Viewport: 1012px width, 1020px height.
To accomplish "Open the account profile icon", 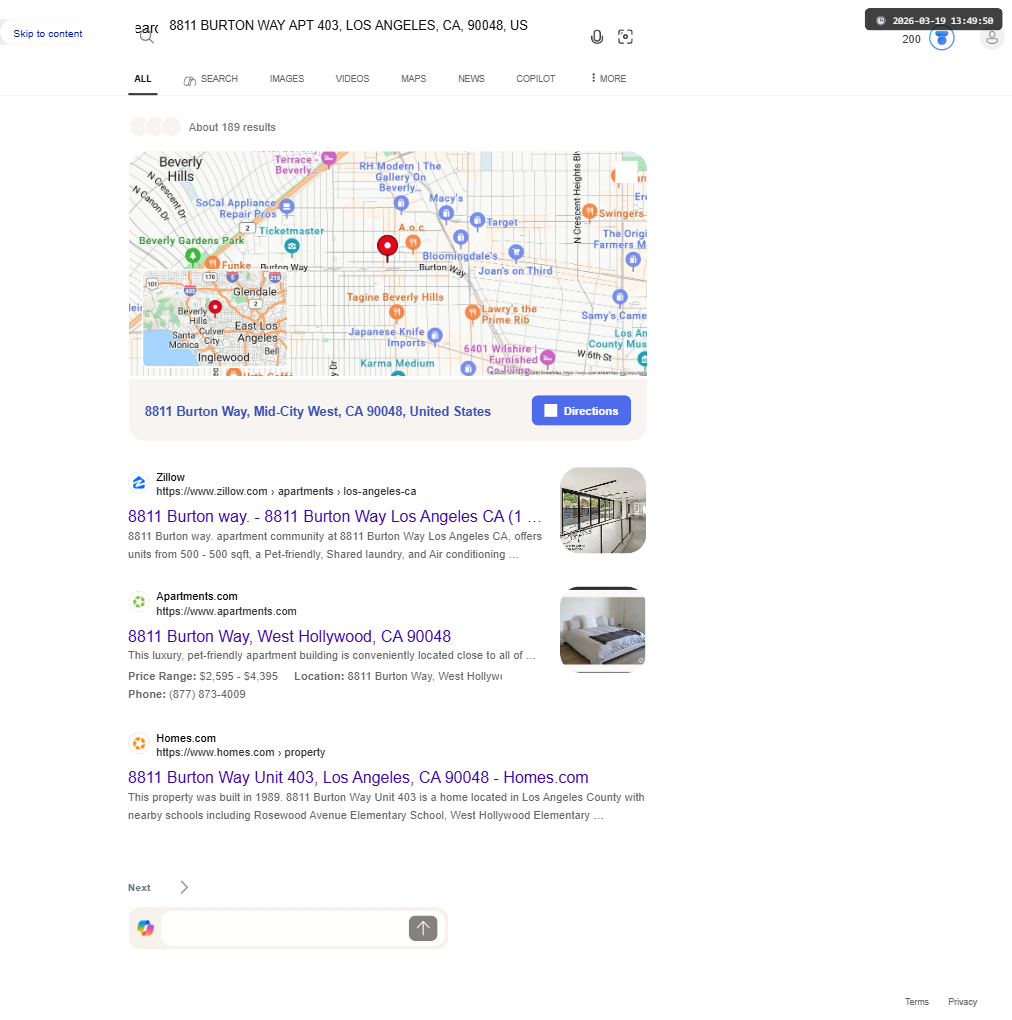I will 991,38.
